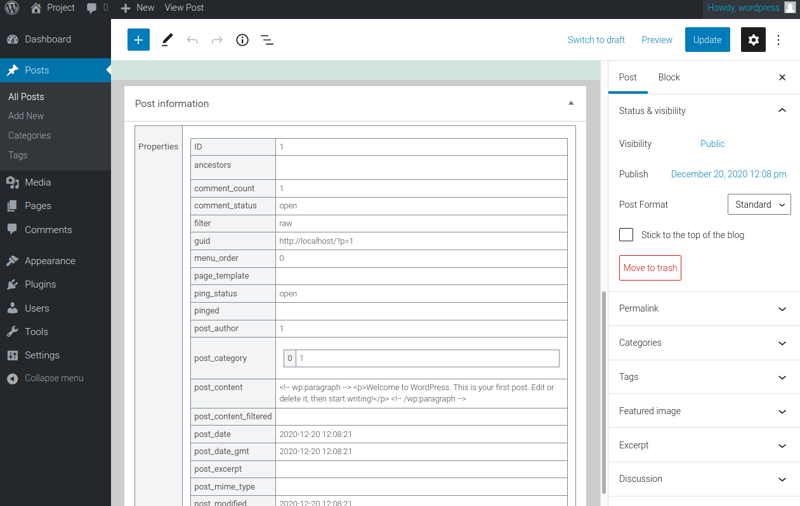Collapse the Post information meta box
The image size is (800, 506).
[571, 103]
